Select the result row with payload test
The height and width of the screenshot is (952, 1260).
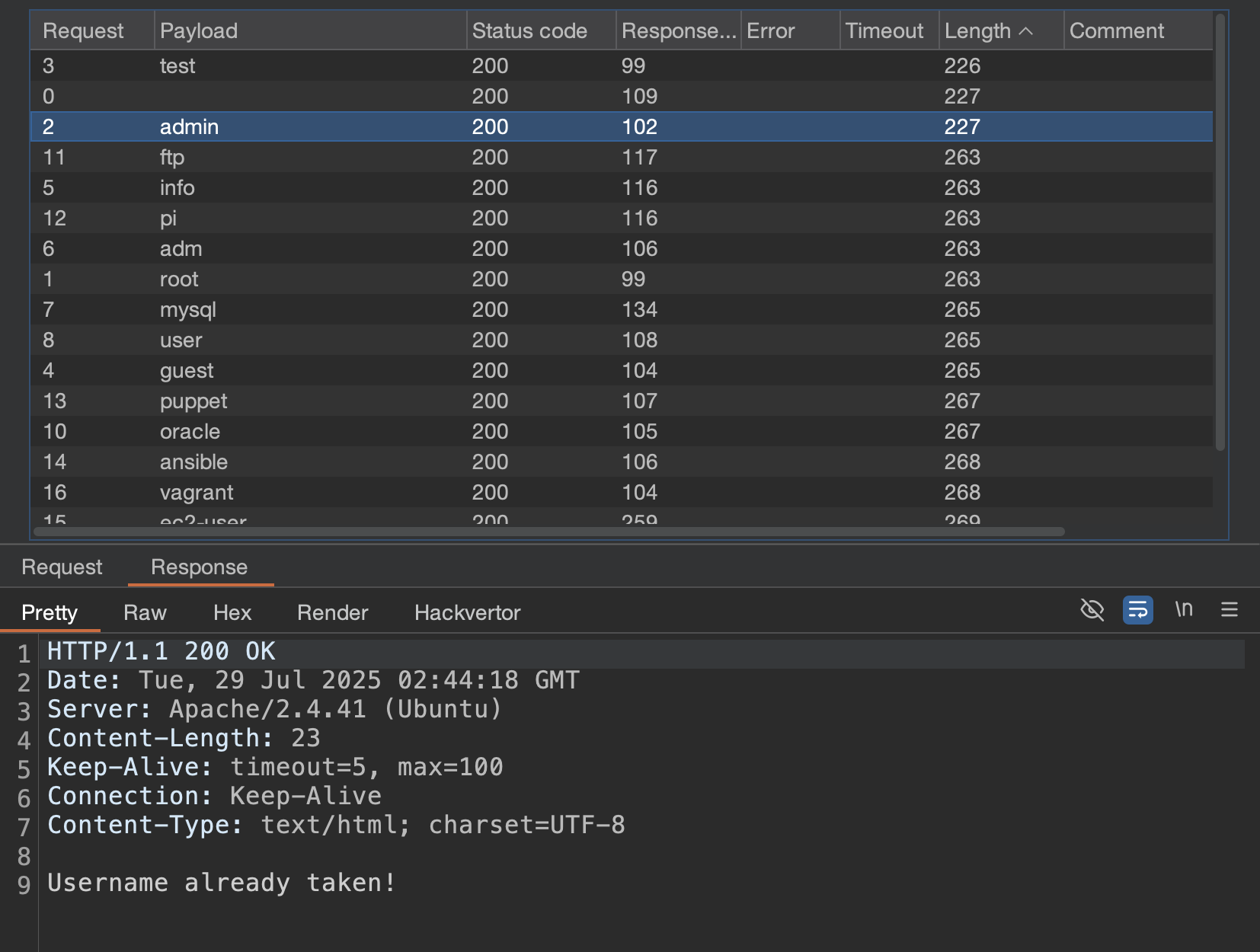622,65
